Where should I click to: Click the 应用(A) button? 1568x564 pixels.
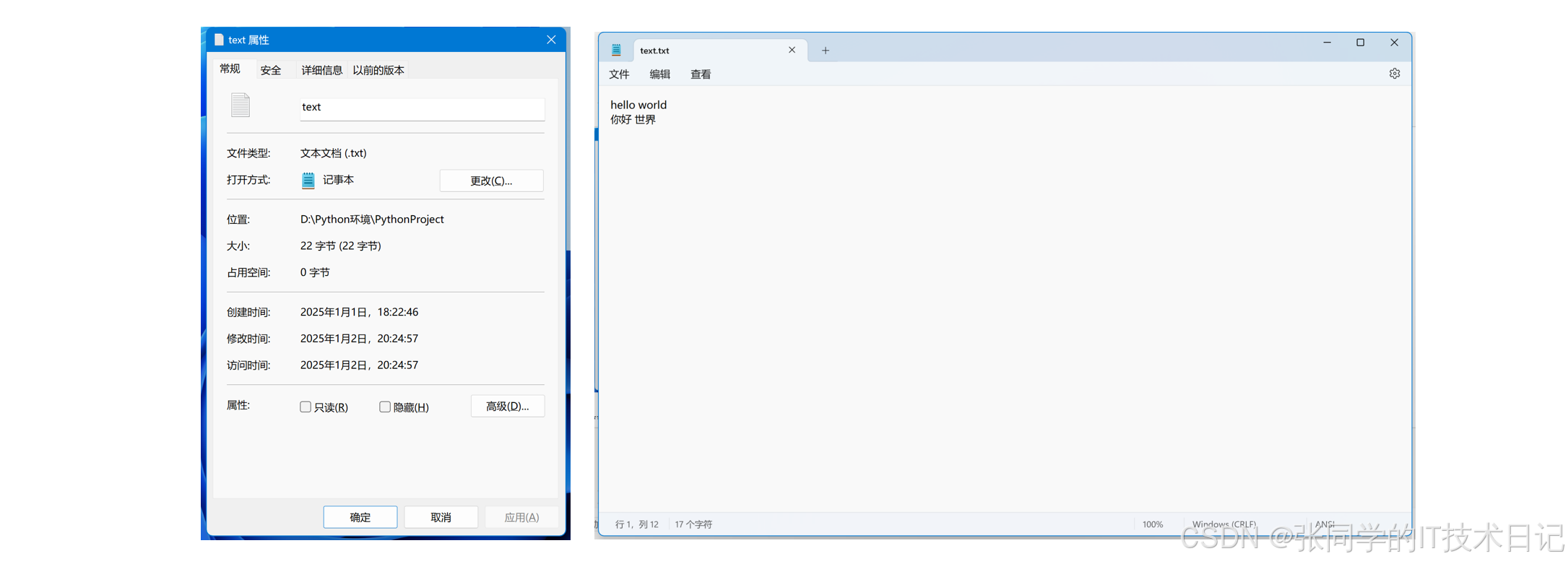point(521,517)
